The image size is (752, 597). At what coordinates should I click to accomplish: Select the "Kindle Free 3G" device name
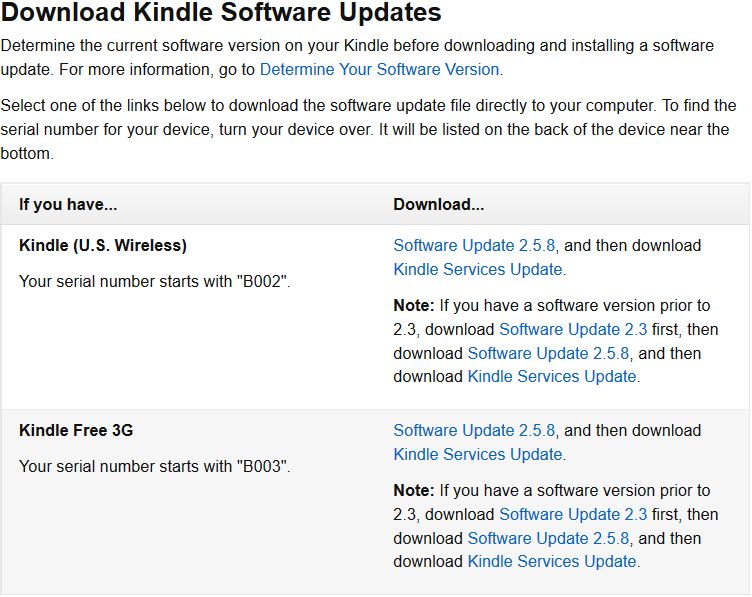point(76,430)
